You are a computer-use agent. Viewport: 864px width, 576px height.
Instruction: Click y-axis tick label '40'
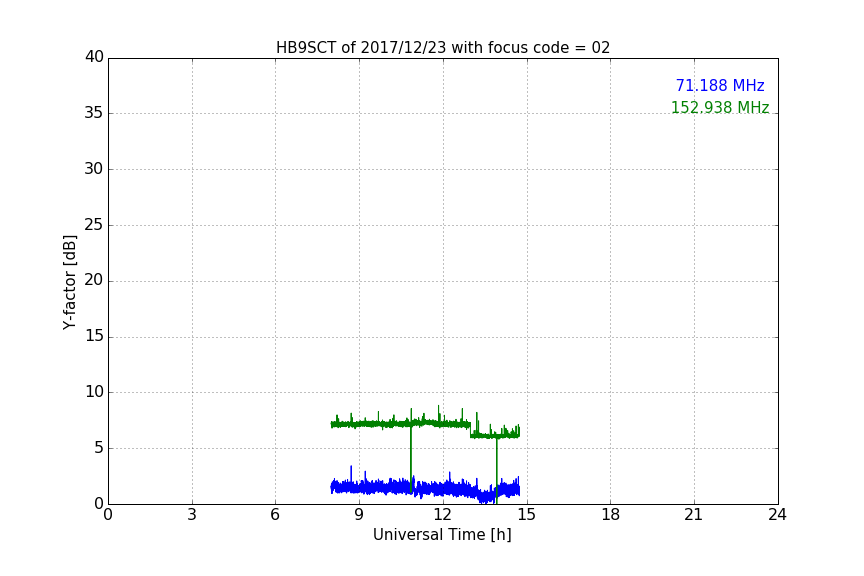pos(94,57)
